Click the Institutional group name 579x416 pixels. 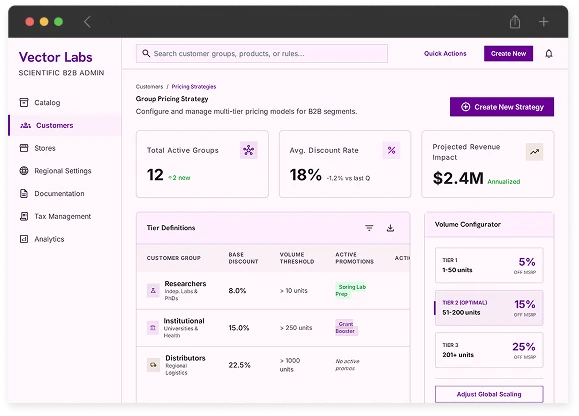tap(184, 321)
